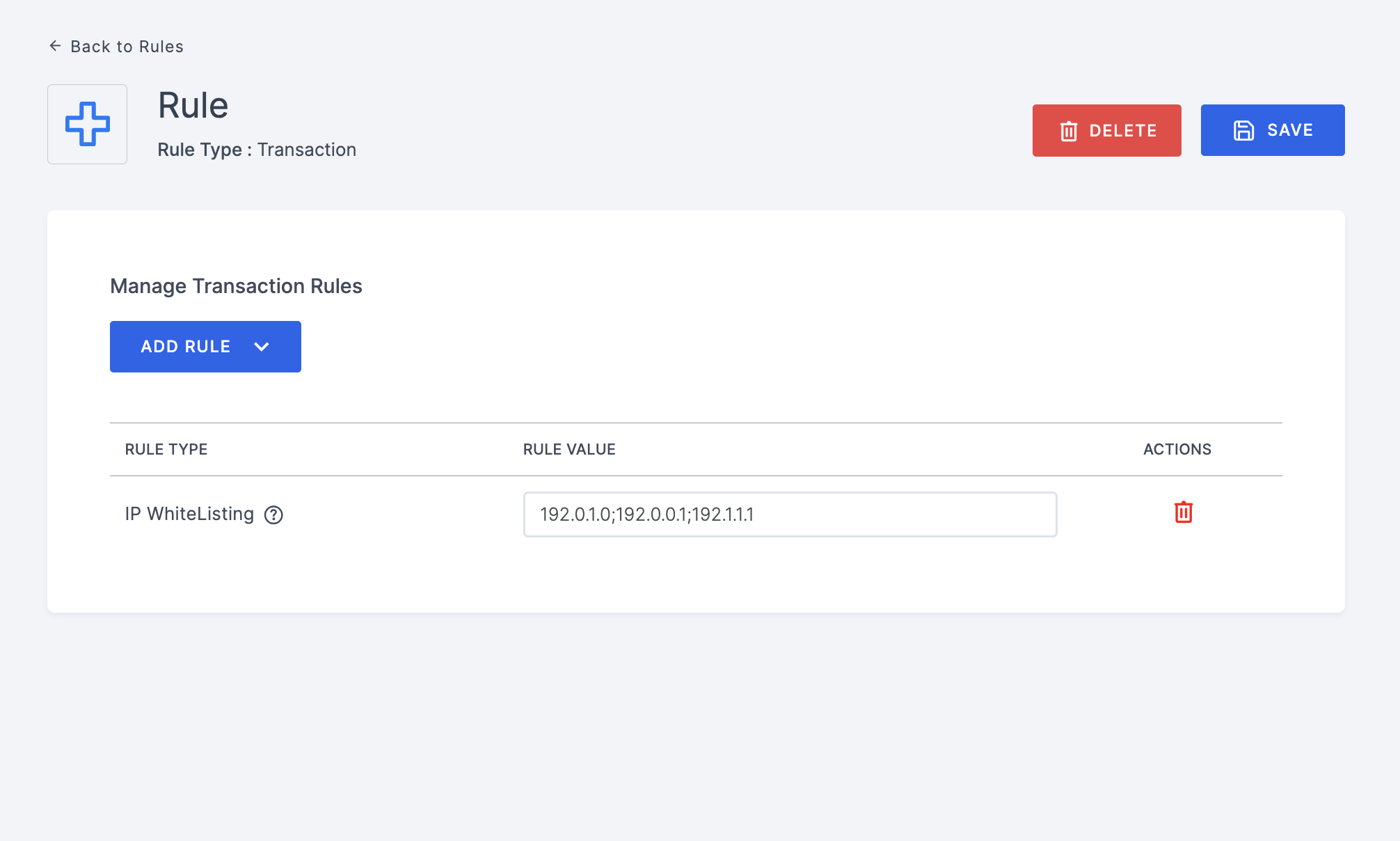Select the ACTIONS column header
This screenshot has height=841, width=1400.
1177,450
